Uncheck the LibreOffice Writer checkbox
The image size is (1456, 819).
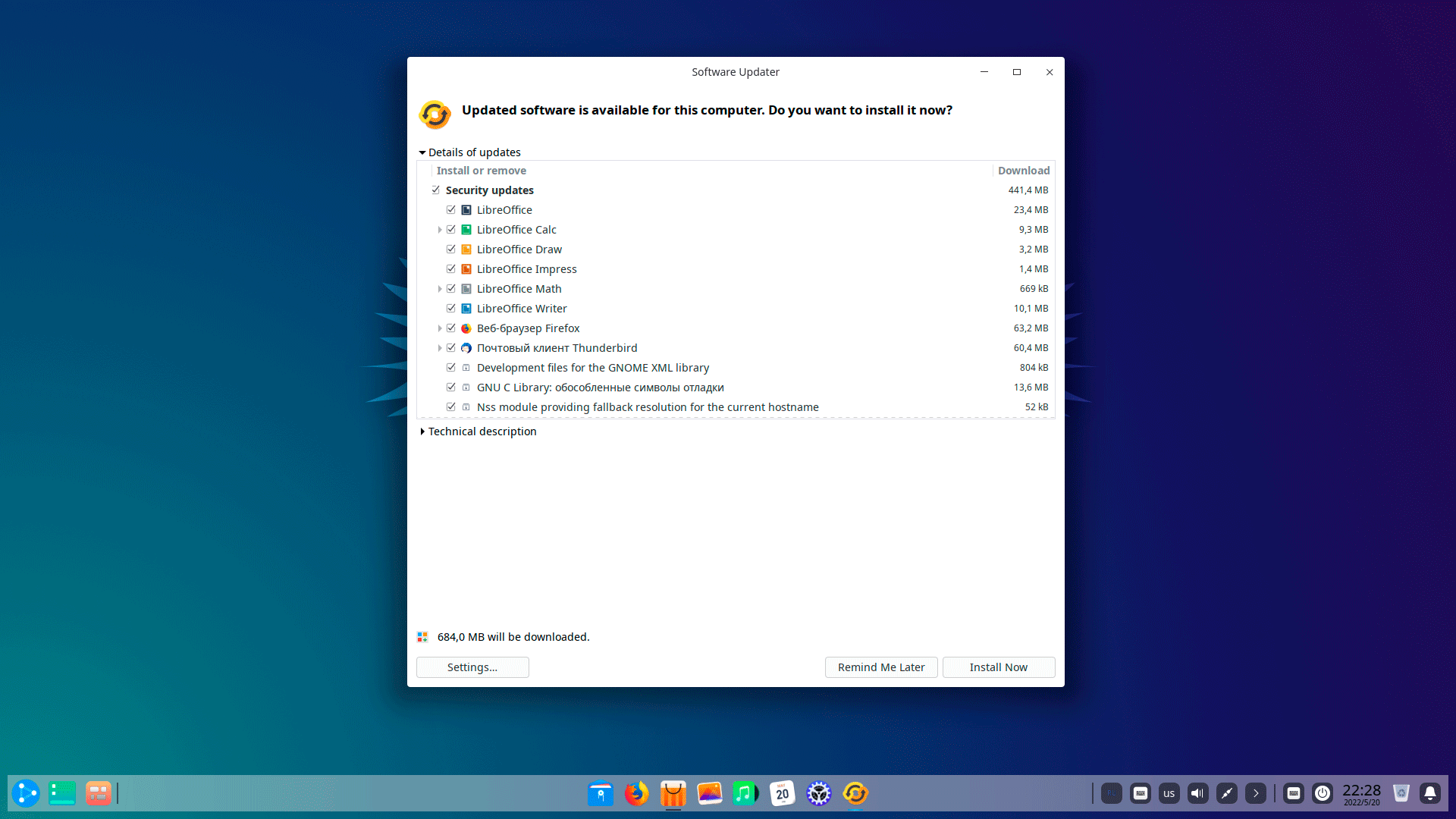pyautogui.click(x=451, y=309)
